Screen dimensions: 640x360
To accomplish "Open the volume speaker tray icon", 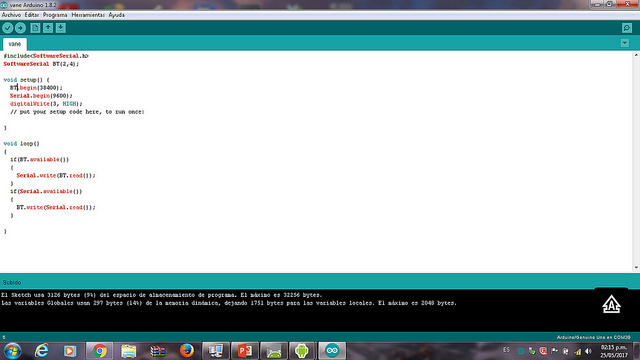I will (589, 351).
